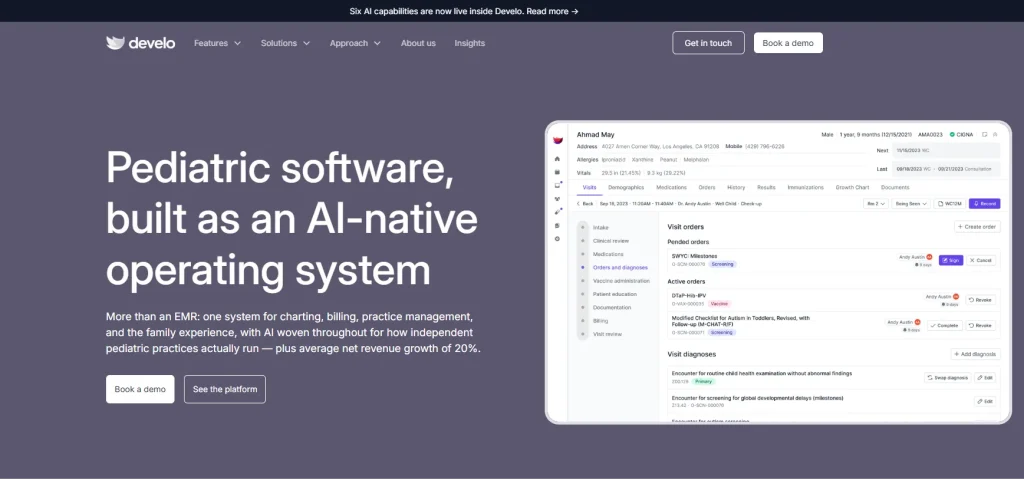Open the calendar icon in preview sidebar
The height and width of the screenshot is (480, 1024).
(x=557, y=172)
